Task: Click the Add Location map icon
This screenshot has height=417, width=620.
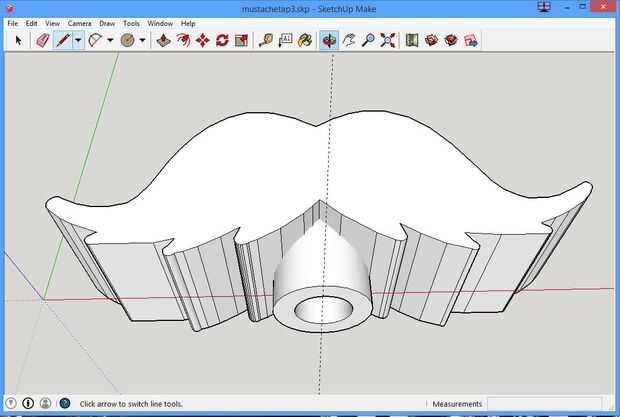Action: pyautogui.click(x=412, y=40)
